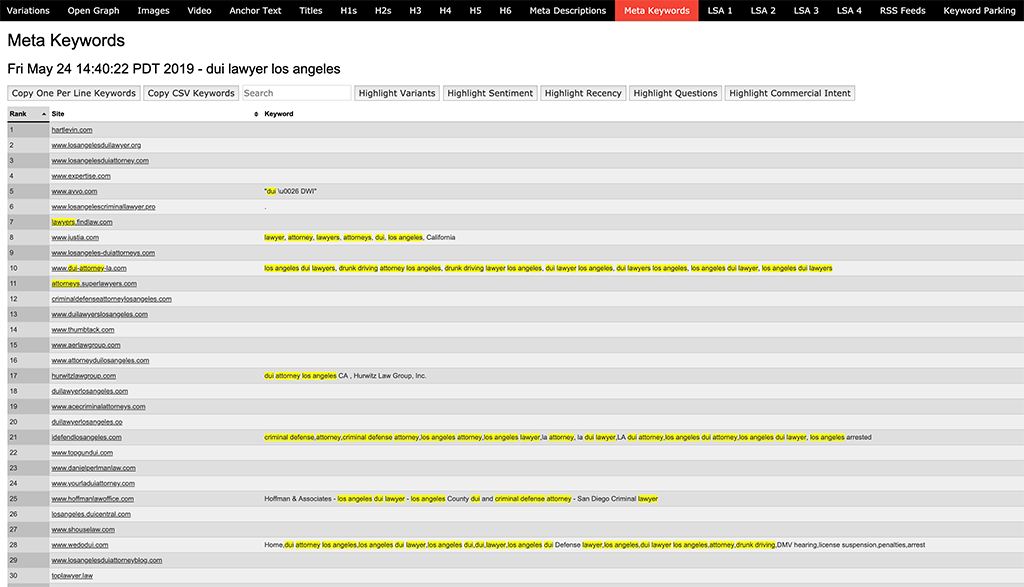Viewport: 1024px width, 587px height.
Task: Click Copy CSV Keywords button
Action: point(191,93)
